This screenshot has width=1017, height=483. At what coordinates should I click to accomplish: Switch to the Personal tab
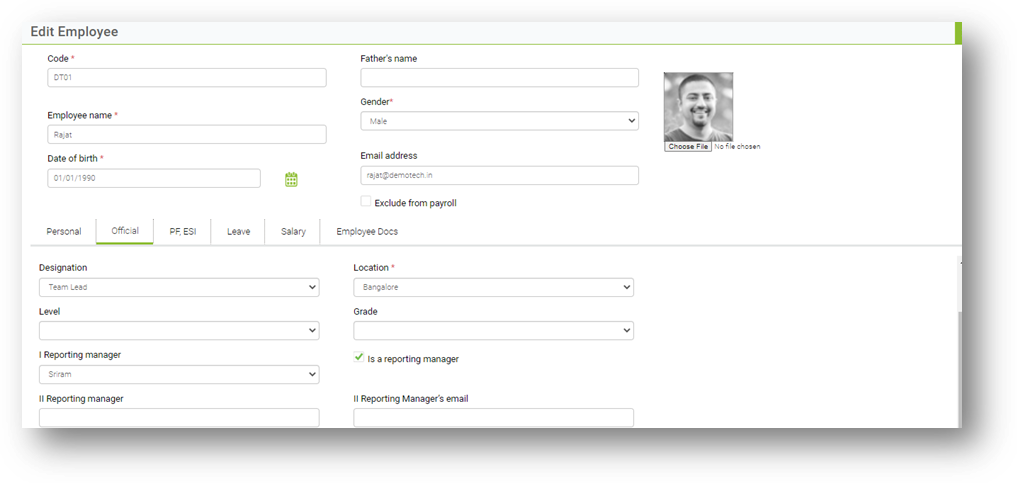click(64, 231)
